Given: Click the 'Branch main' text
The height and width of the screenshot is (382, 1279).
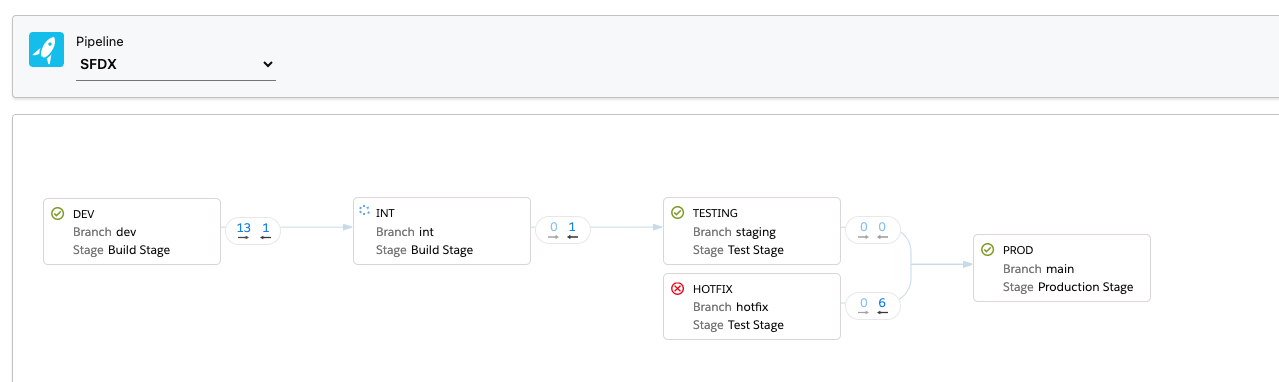Looking at the screenshot, I should 1039,269.
